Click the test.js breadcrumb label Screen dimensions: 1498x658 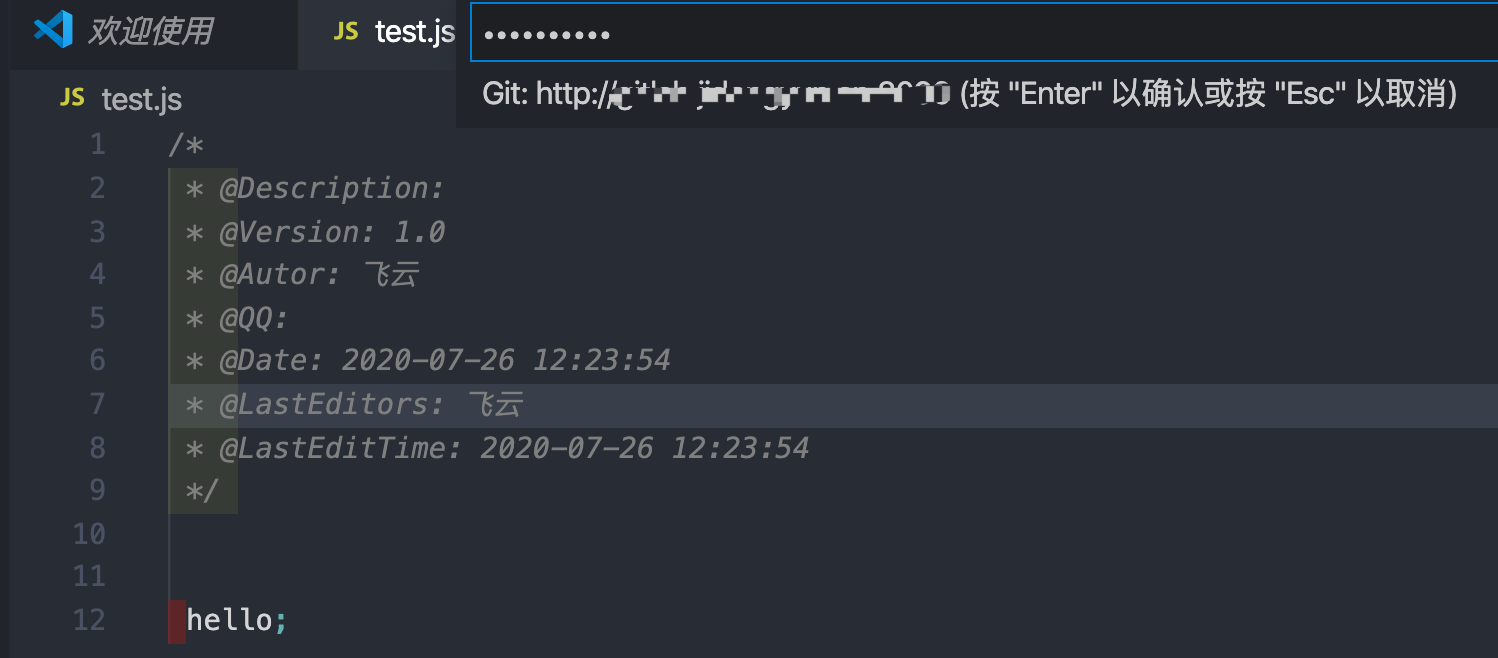point(142,99)
